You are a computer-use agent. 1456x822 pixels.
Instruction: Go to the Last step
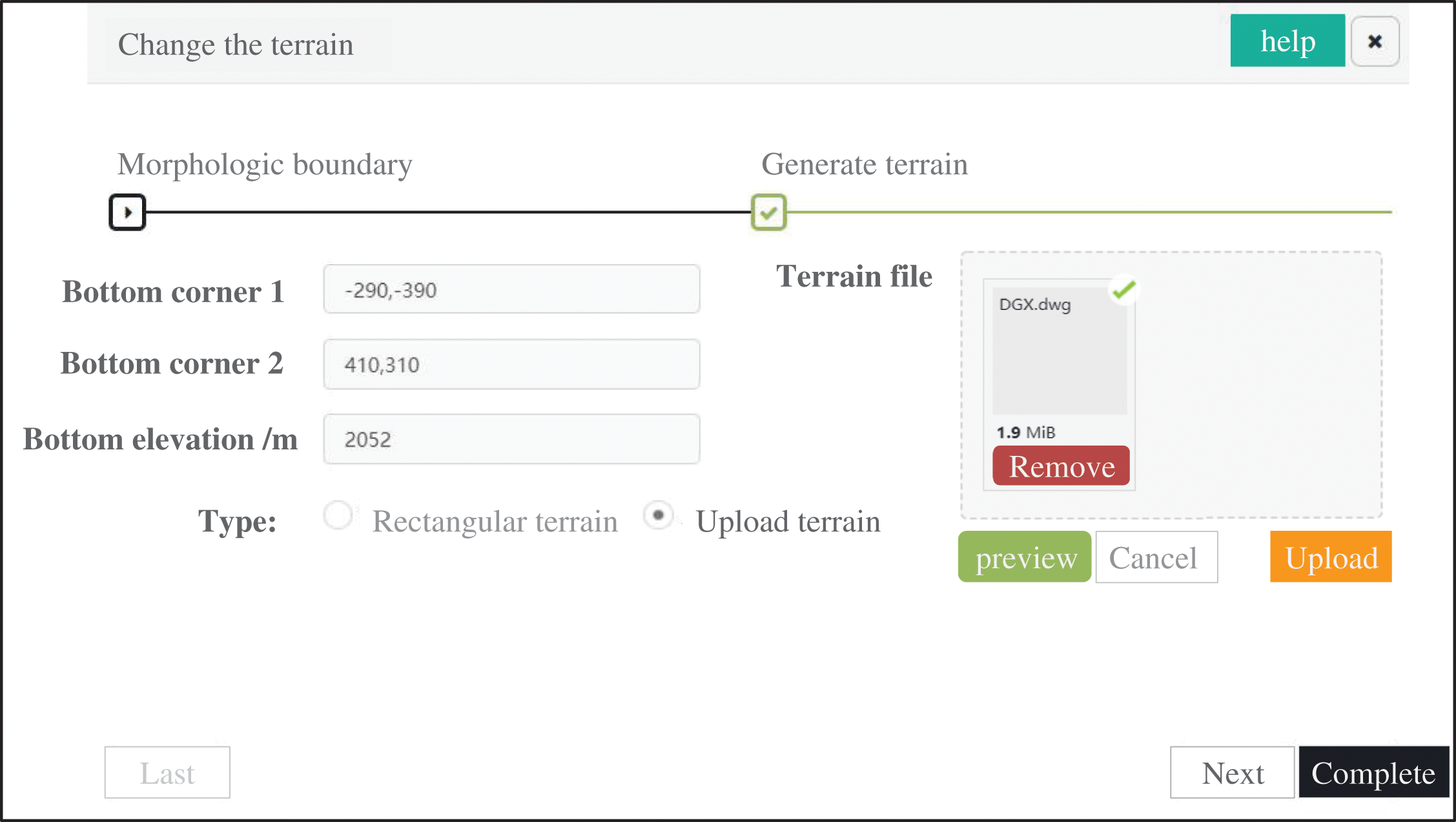167,772
